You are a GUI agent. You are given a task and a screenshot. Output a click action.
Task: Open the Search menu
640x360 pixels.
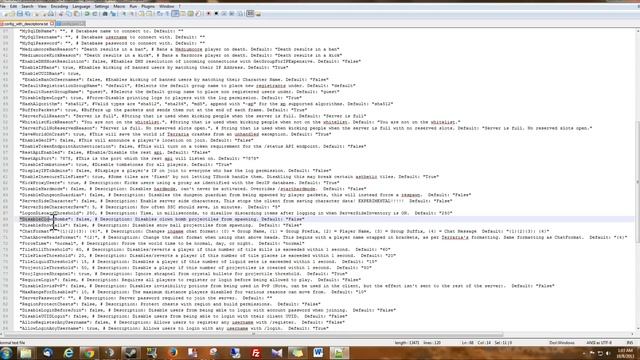click(x=27, y=7)
